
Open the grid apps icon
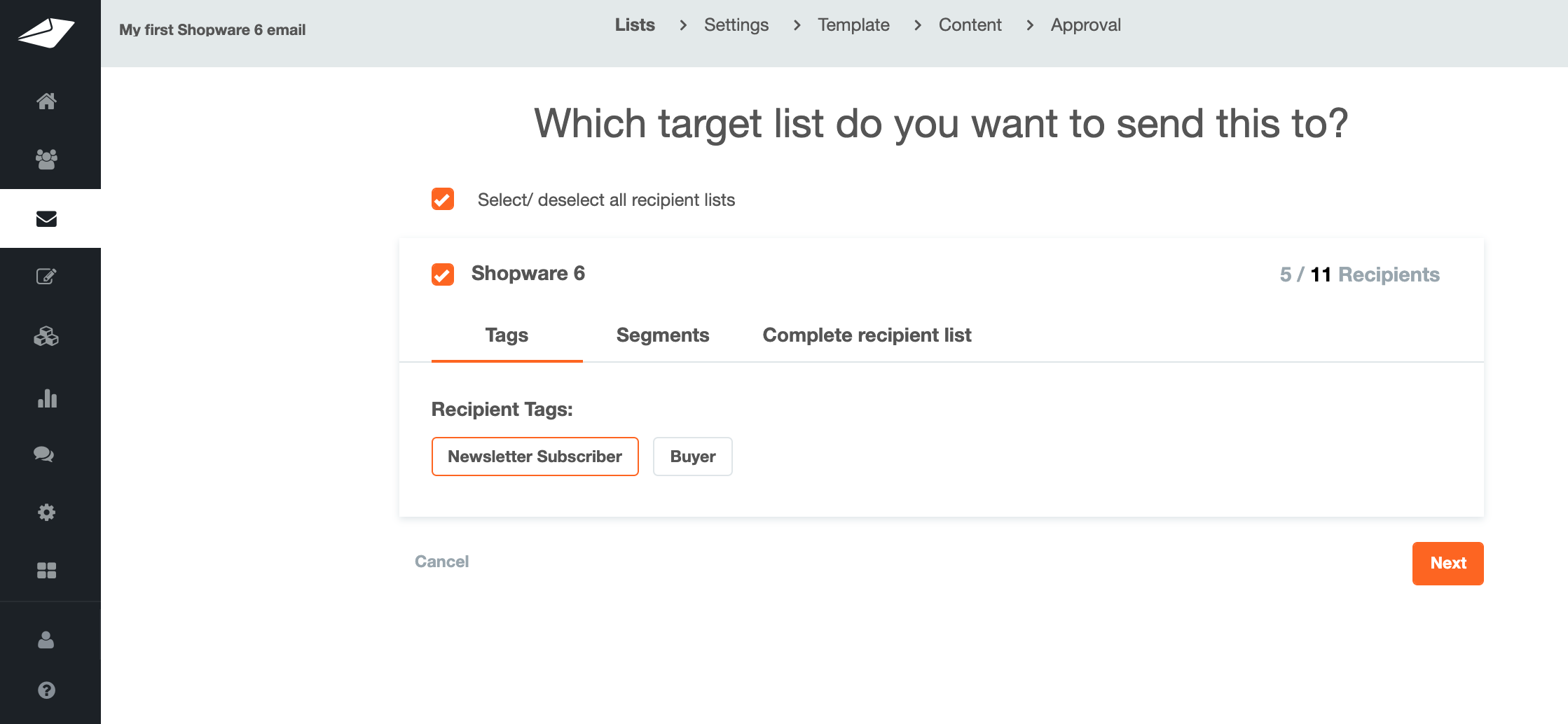[x=46, y=570]
